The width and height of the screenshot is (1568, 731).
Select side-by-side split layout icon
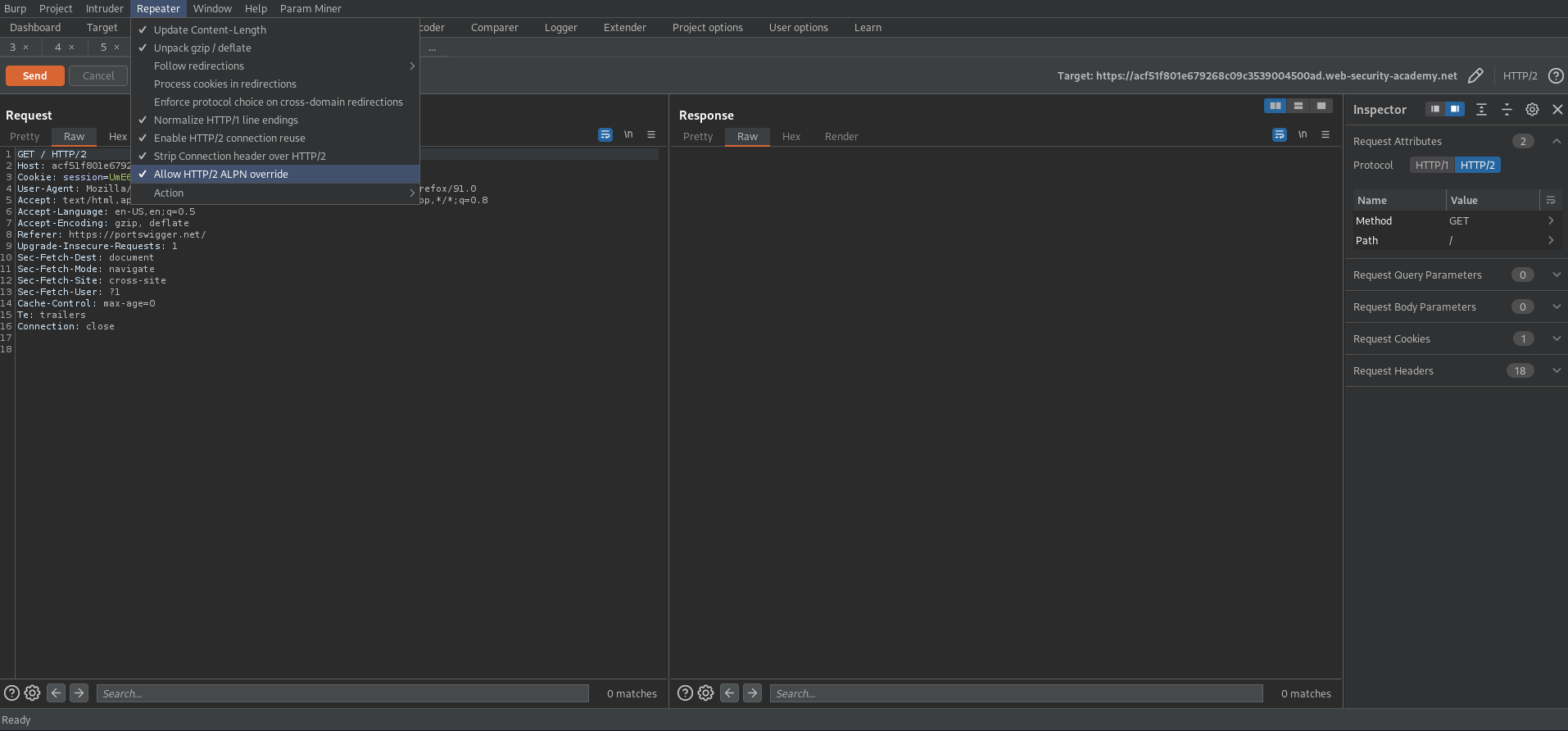[1276, 106]
